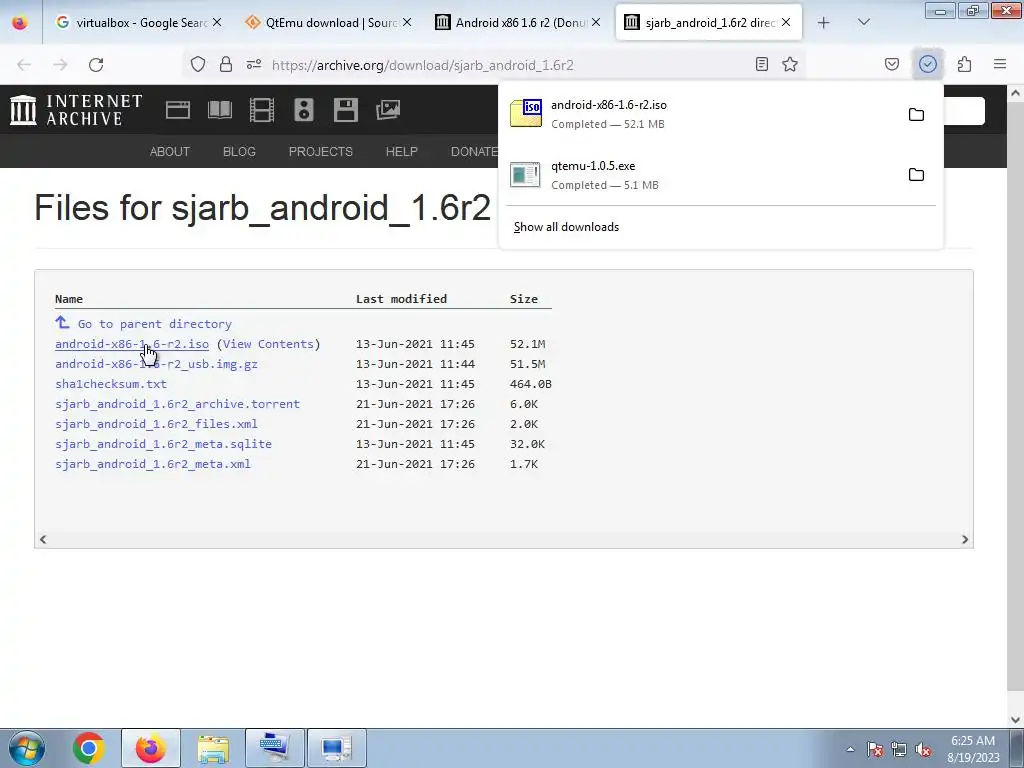Switch to the virtualbox Google Search tab
The height and width of the screenshot is (768, 1024).
point(140,22)
